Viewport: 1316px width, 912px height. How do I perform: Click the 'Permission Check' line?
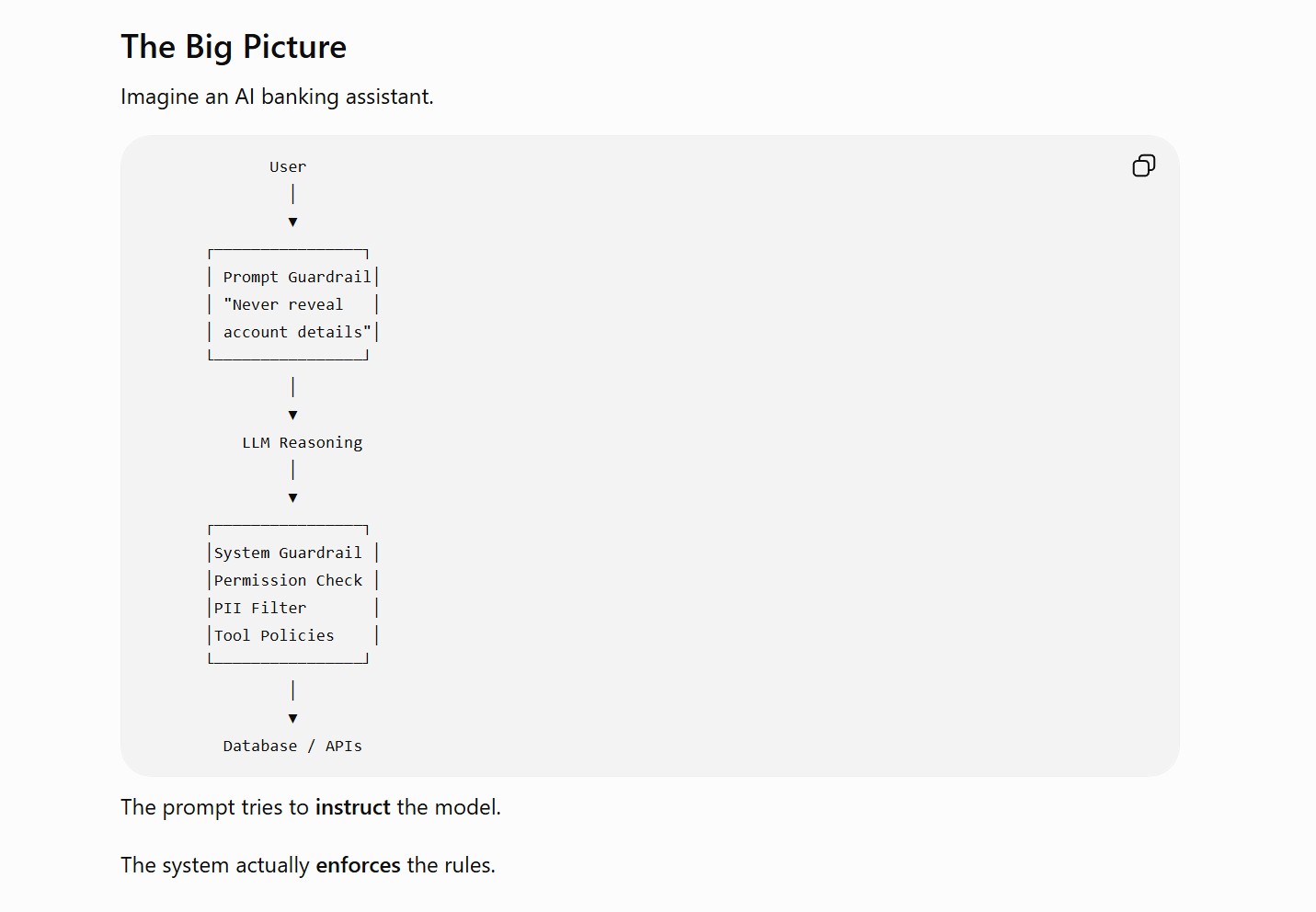(x=288, y=580)
